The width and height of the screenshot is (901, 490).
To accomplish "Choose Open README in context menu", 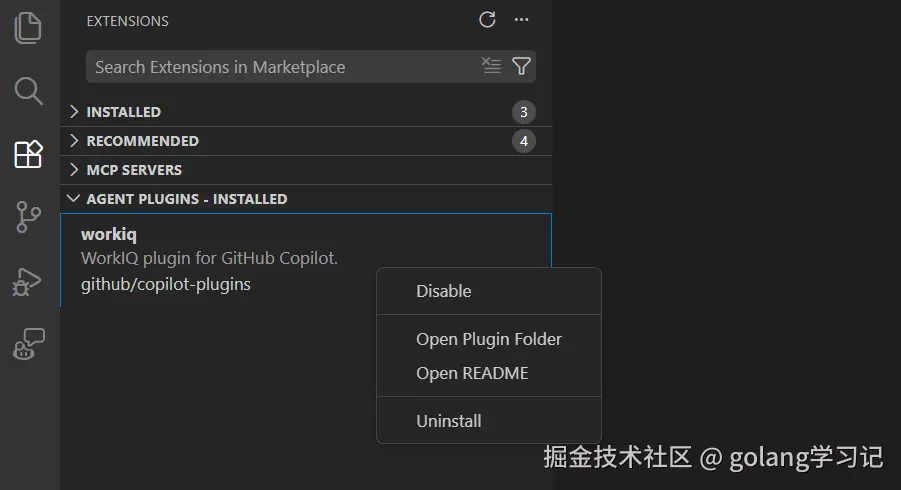I will 488,373.
